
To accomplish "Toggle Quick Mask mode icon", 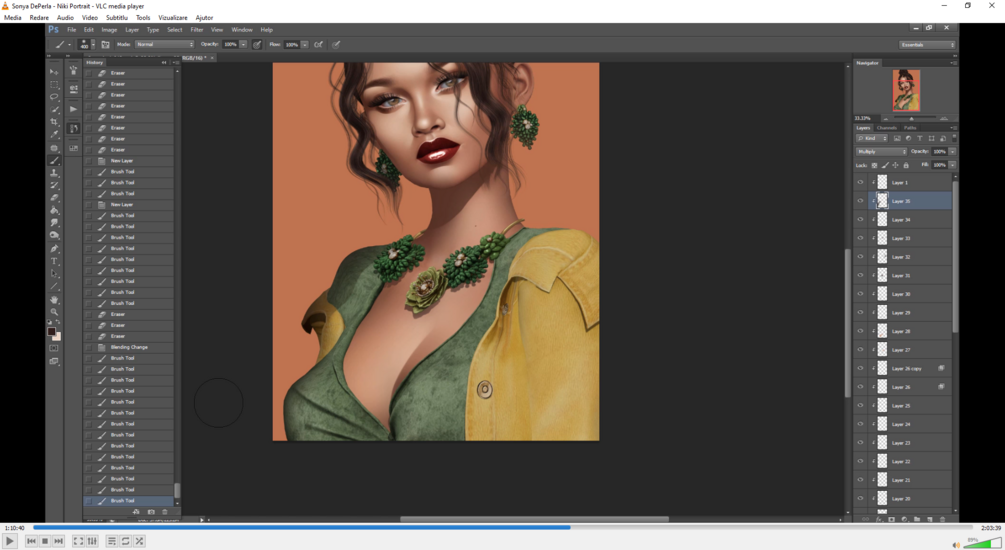I will point(54,348).
